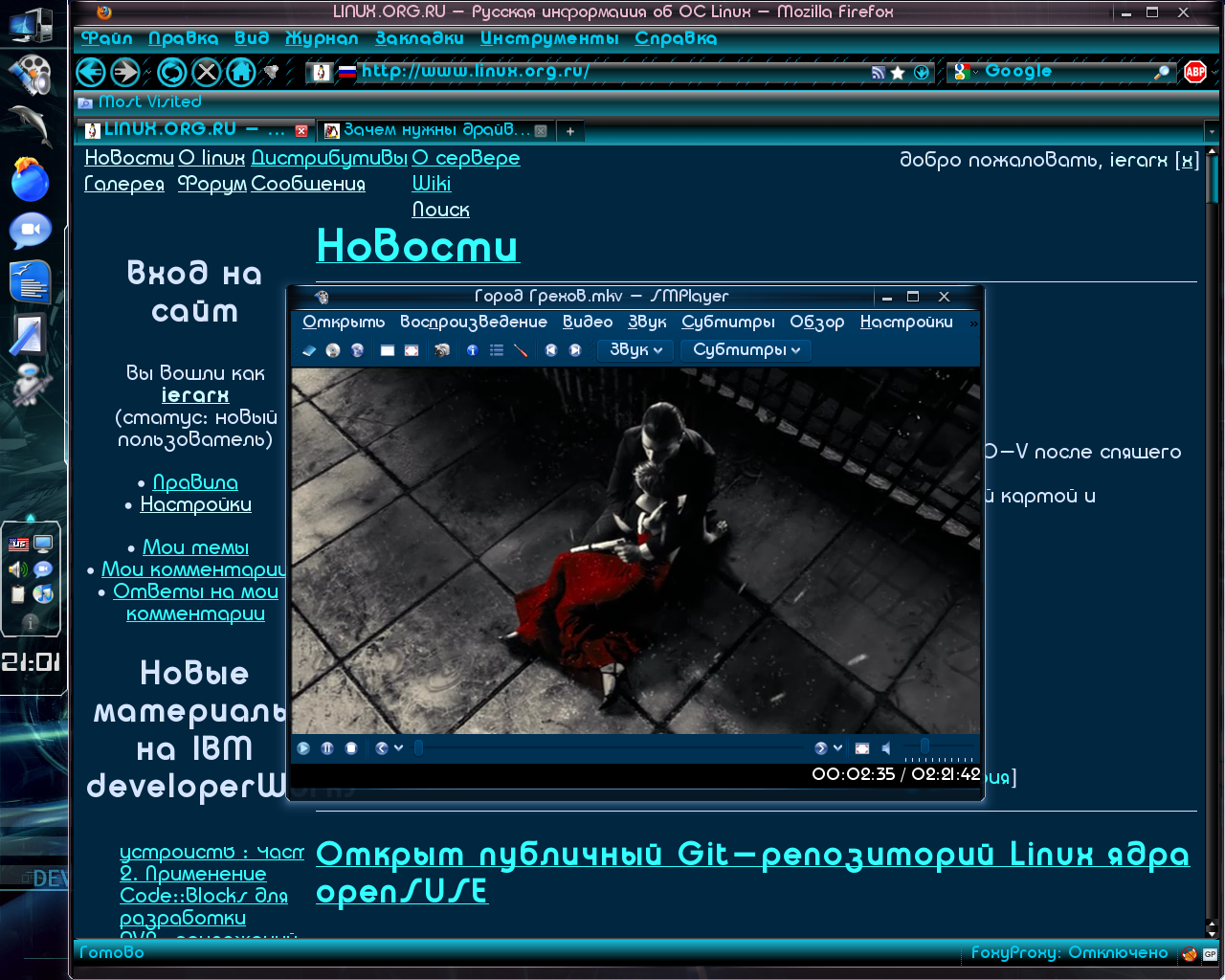Screen dimensions: 1225x980
Task: Open the Инструменты menu in Firefox
Action: pos(549,38)
